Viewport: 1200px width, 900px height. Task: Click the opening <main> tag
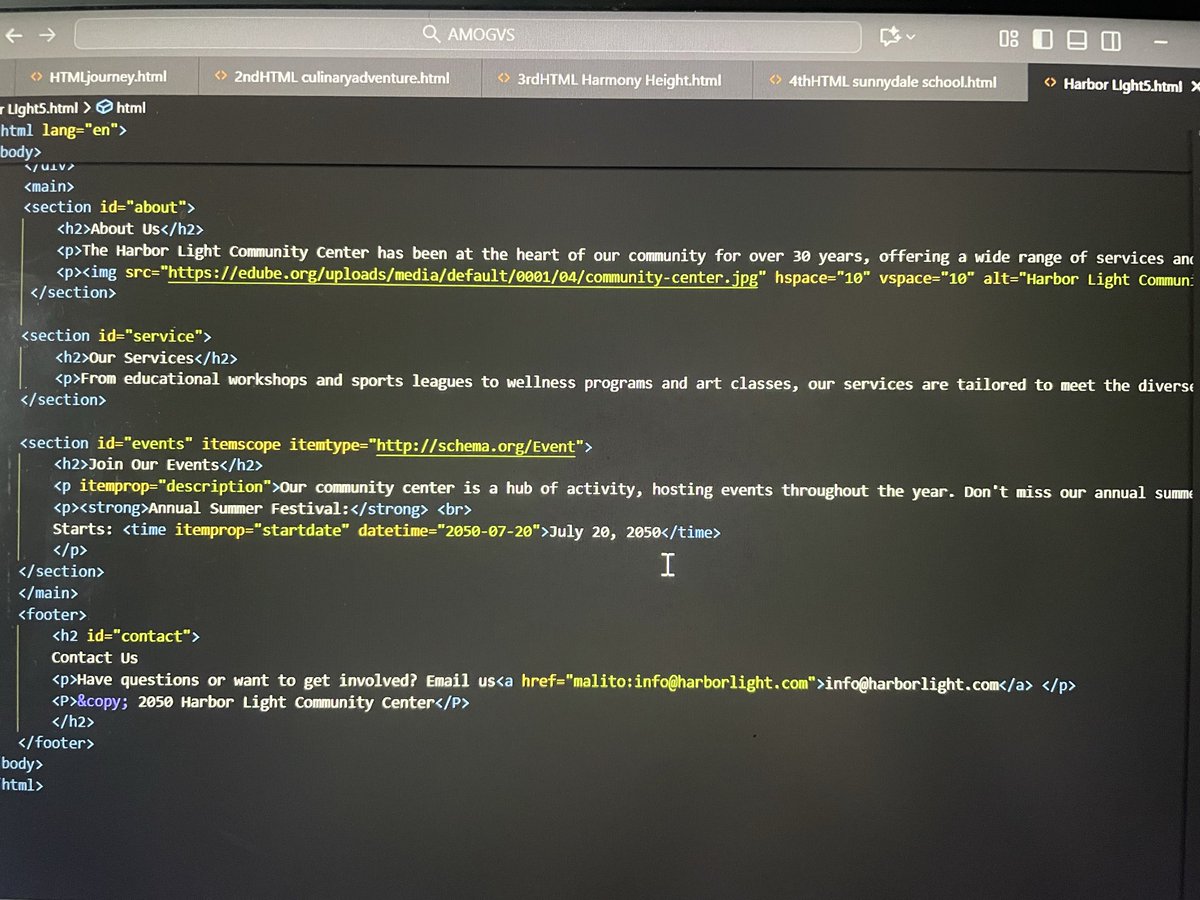click(49, 186)
